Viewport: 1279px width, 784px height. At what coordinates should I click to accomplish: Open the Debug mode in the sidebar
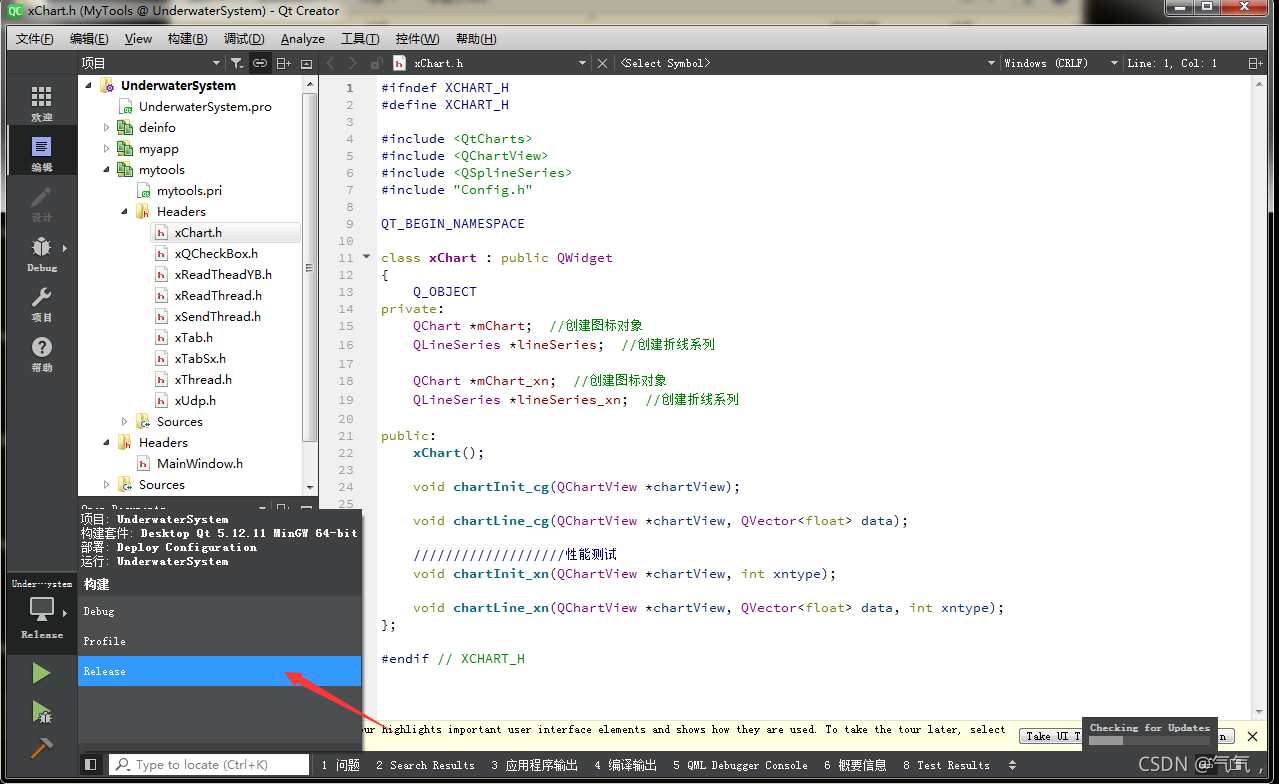coord(41,252)
